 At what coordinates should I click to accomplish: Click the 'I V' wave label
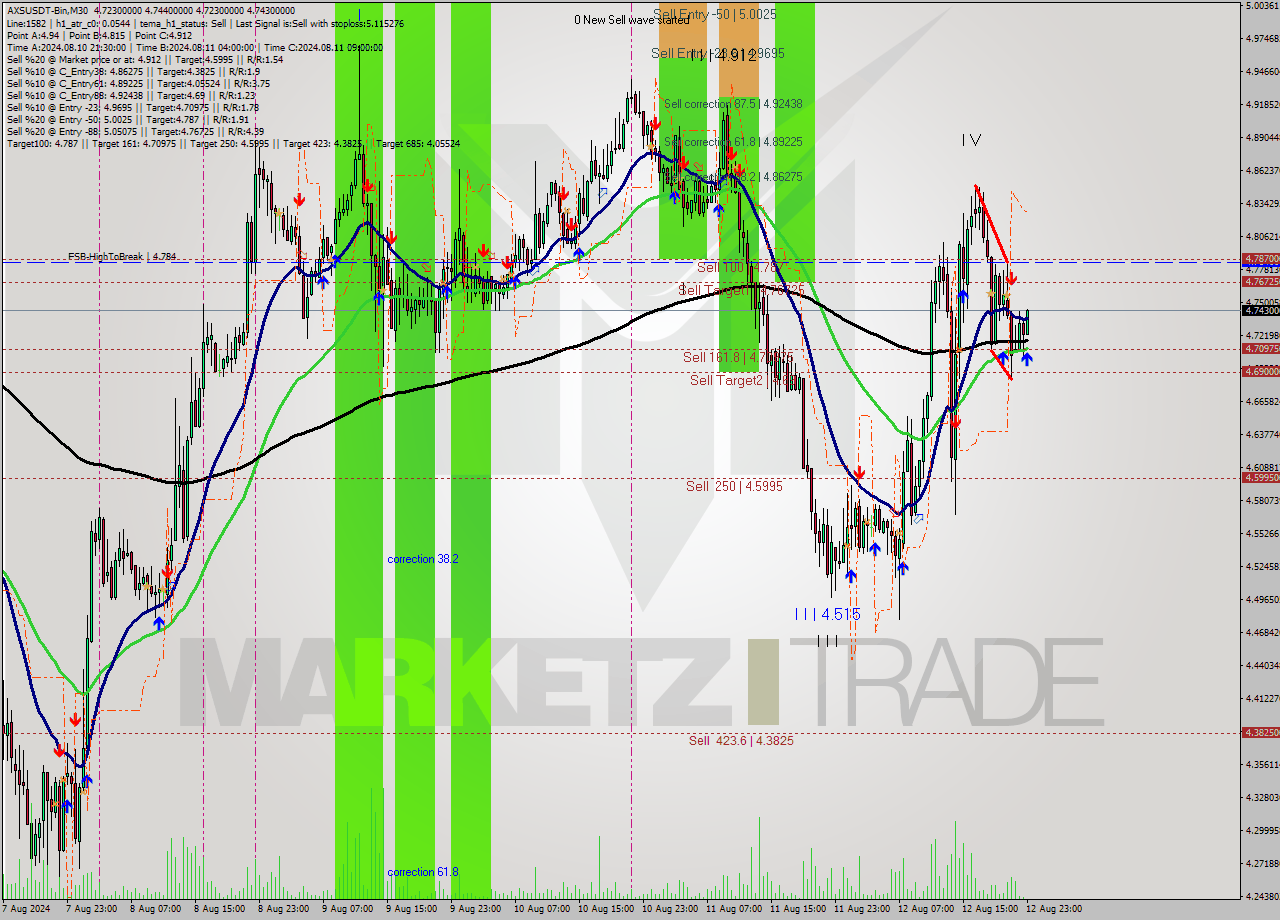(x=970, y=141)
